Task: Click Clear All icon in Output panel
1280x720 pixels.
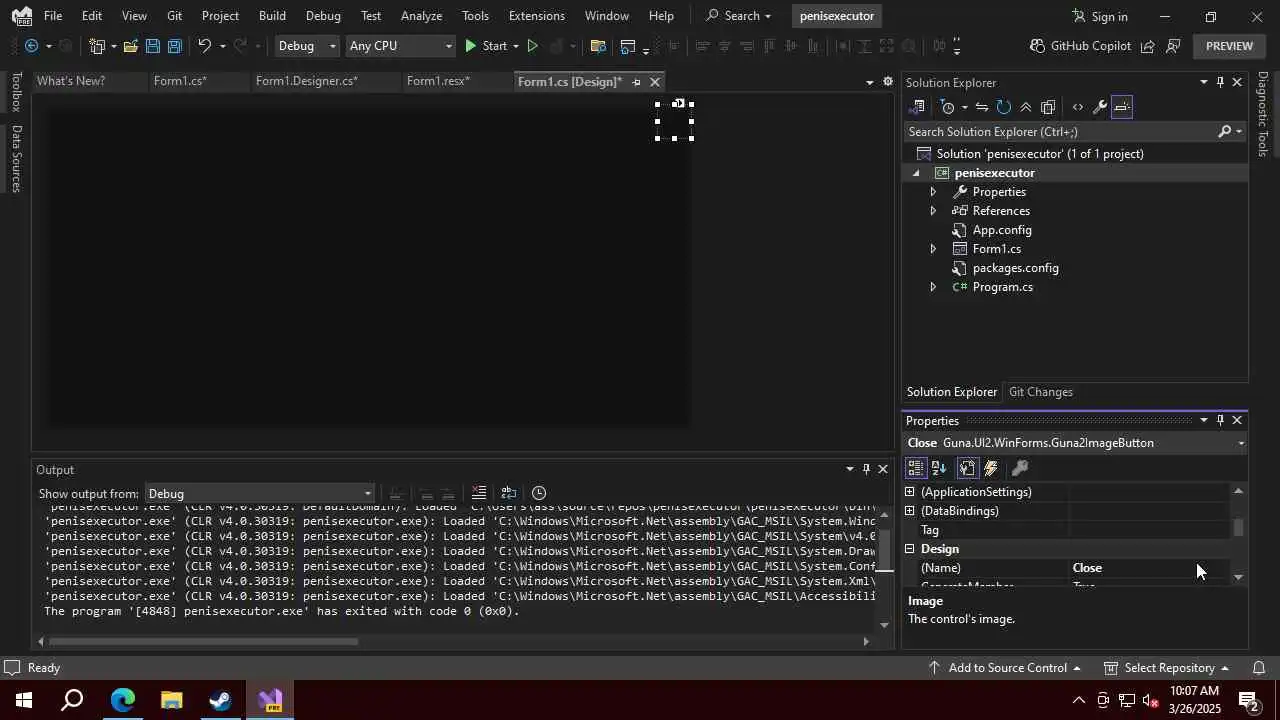Action: pos(479,493)
